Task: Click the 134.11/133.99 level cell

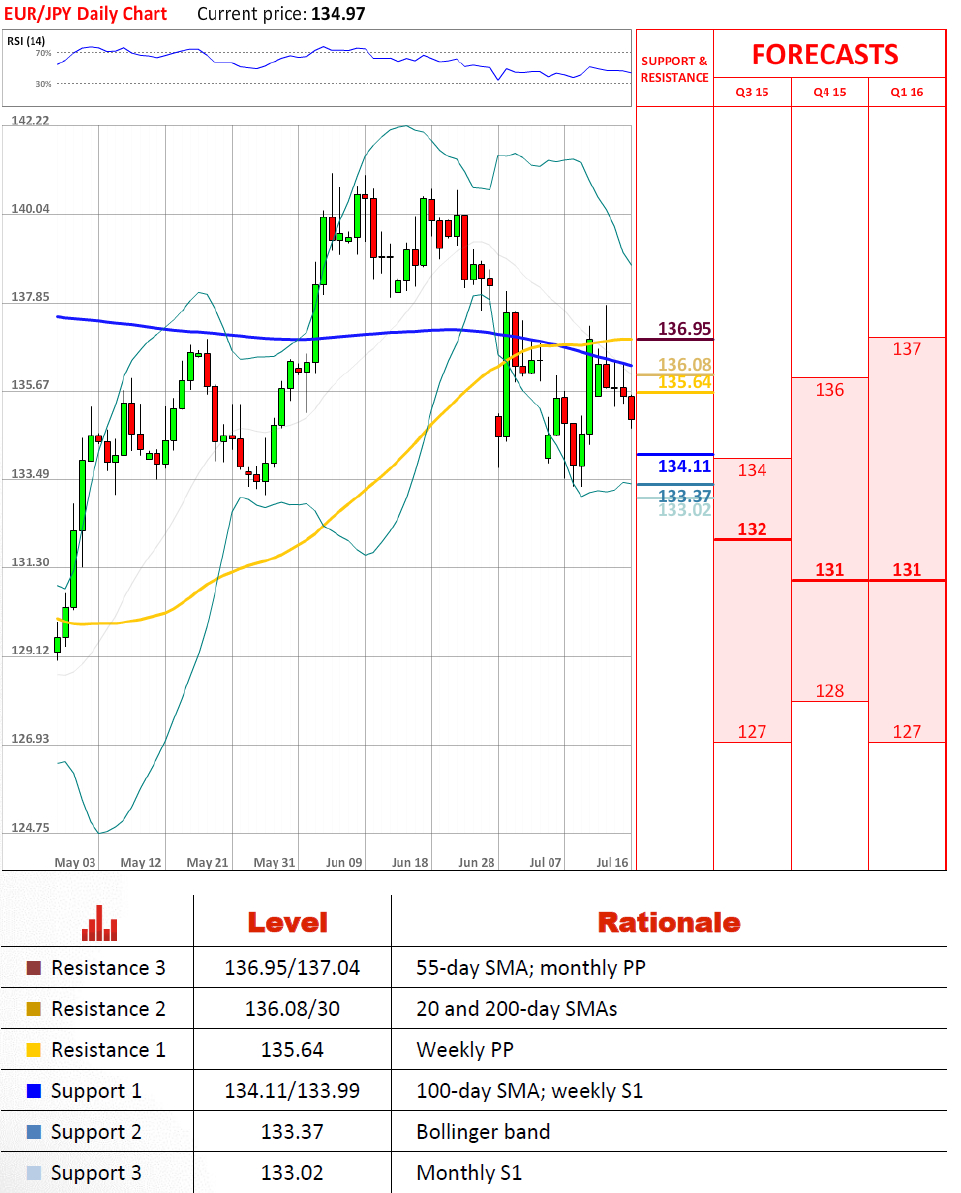Action: click(x=292, y=1091)
